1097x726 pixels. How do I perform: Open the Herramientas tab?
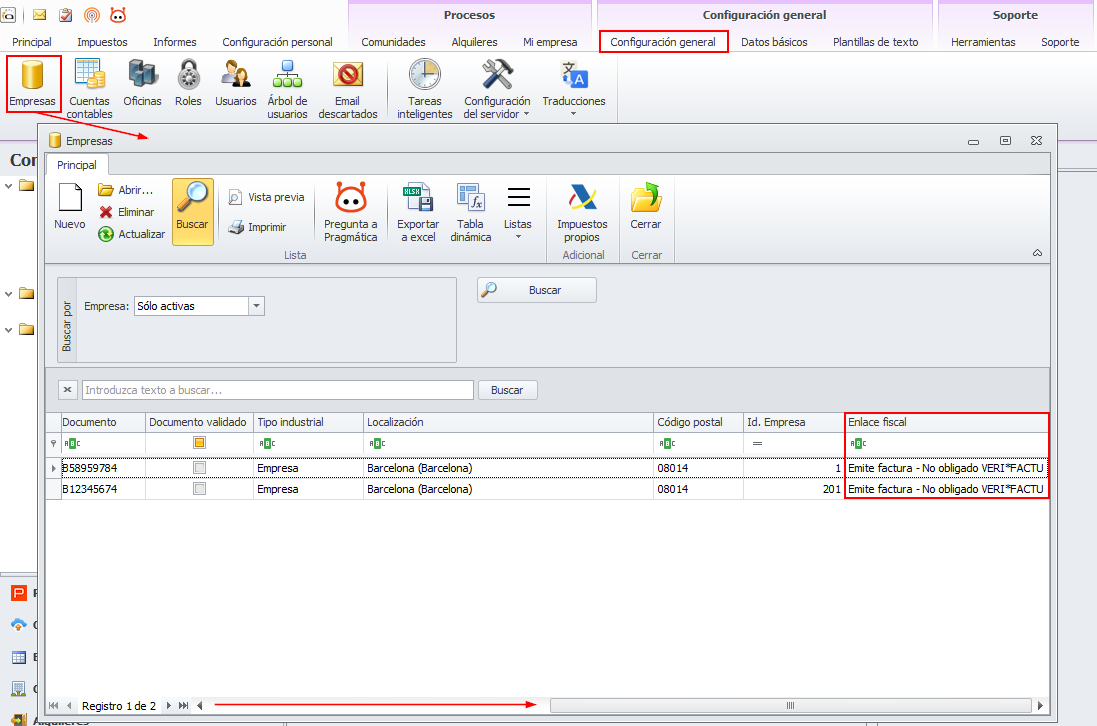tap(983, 42)
